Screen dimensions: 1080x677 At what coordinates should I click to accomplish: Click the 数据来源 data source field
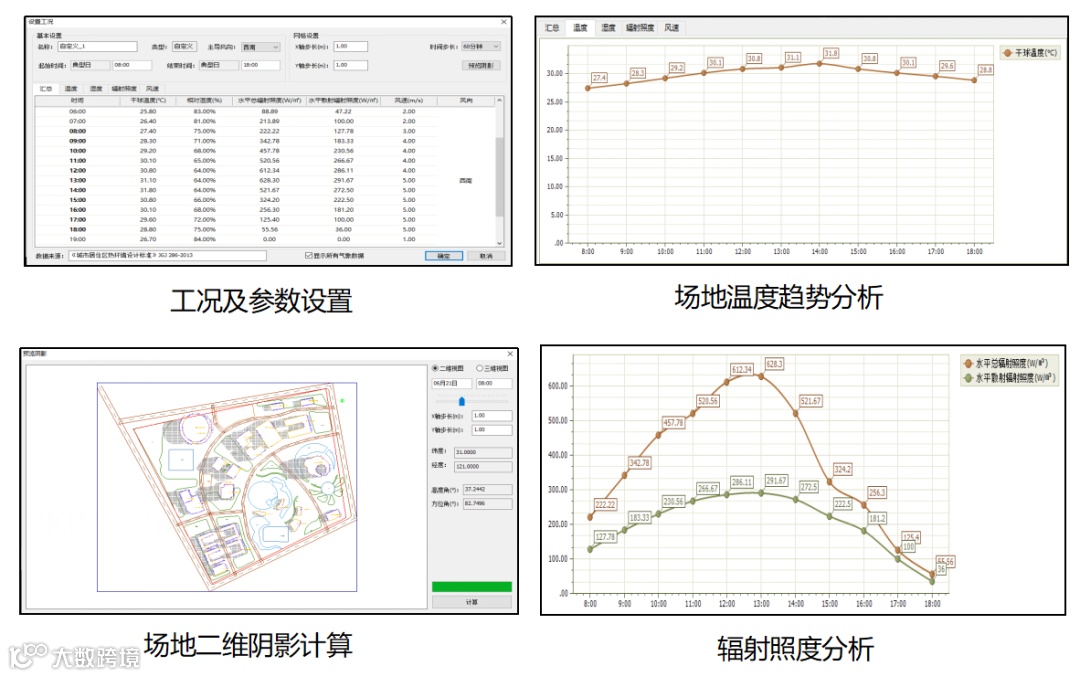167,256
